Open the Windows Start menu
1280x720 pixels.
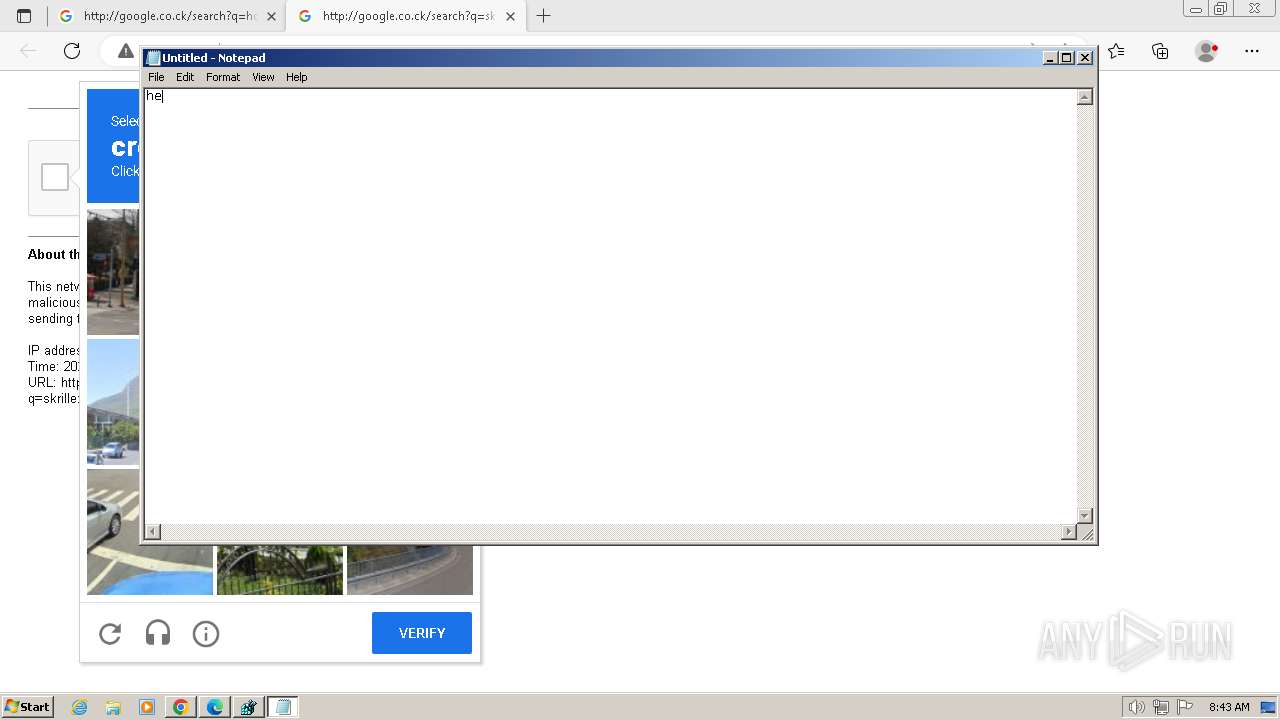point(28,707)
